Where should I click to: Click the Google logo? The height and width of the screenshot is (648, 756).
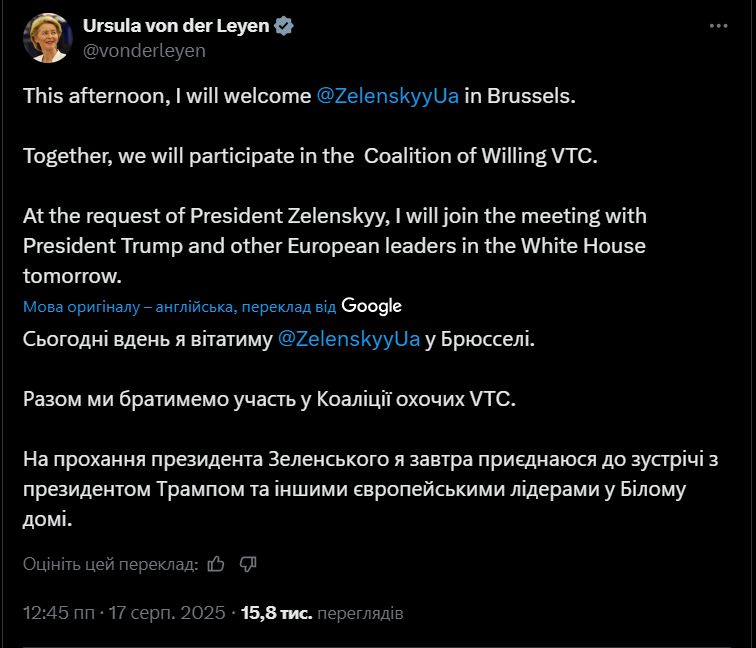[x=371, y=306]
